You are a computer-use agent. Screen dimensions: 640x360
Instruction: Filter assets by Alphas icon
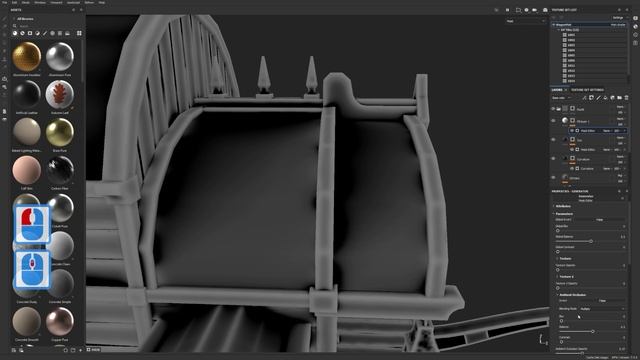coord(52,33)
